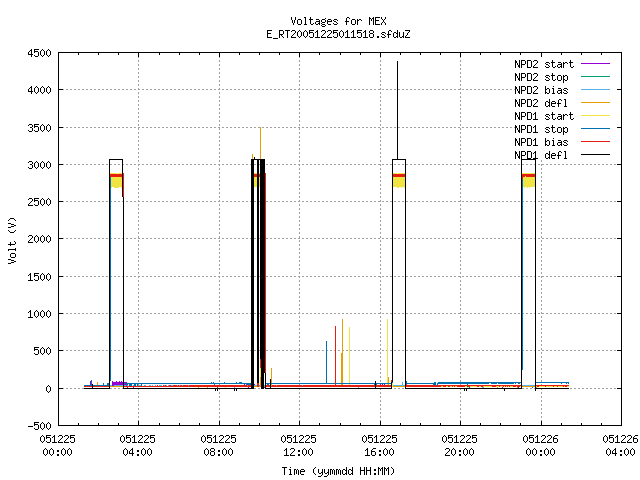The image size is (640, 480).
Task: Click the tall black spike near 4400 V
Action: [398, 110]
